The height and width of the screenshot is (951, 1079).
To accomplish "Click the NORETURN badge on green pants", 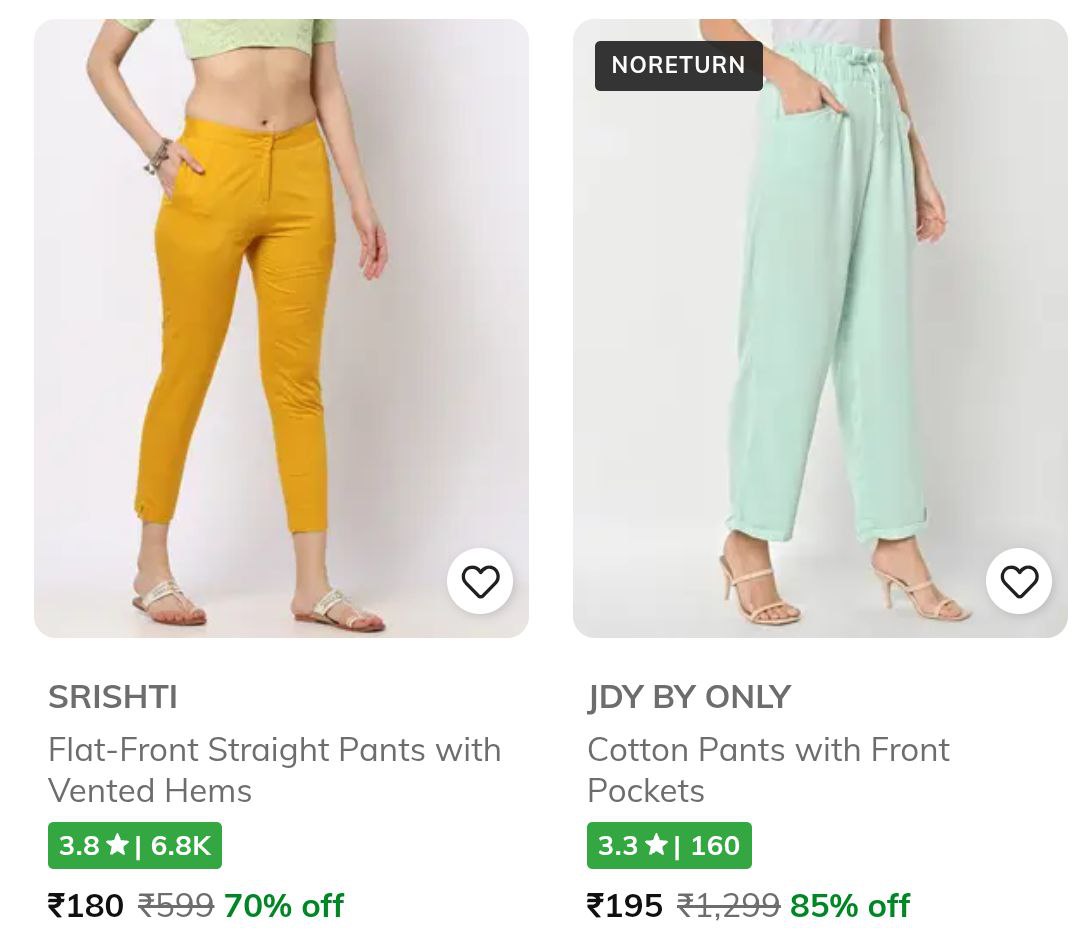I will click(678, 65).
